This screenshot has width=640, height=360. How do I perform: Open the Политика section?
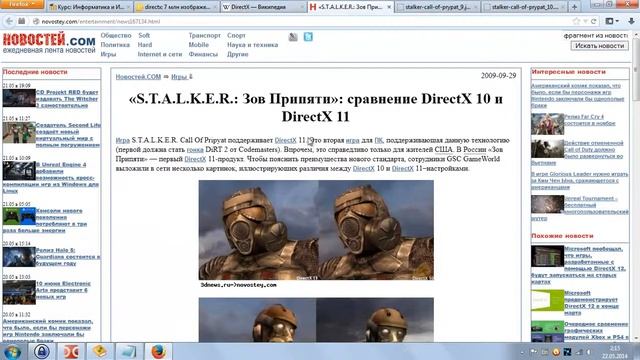click(115, 45)
